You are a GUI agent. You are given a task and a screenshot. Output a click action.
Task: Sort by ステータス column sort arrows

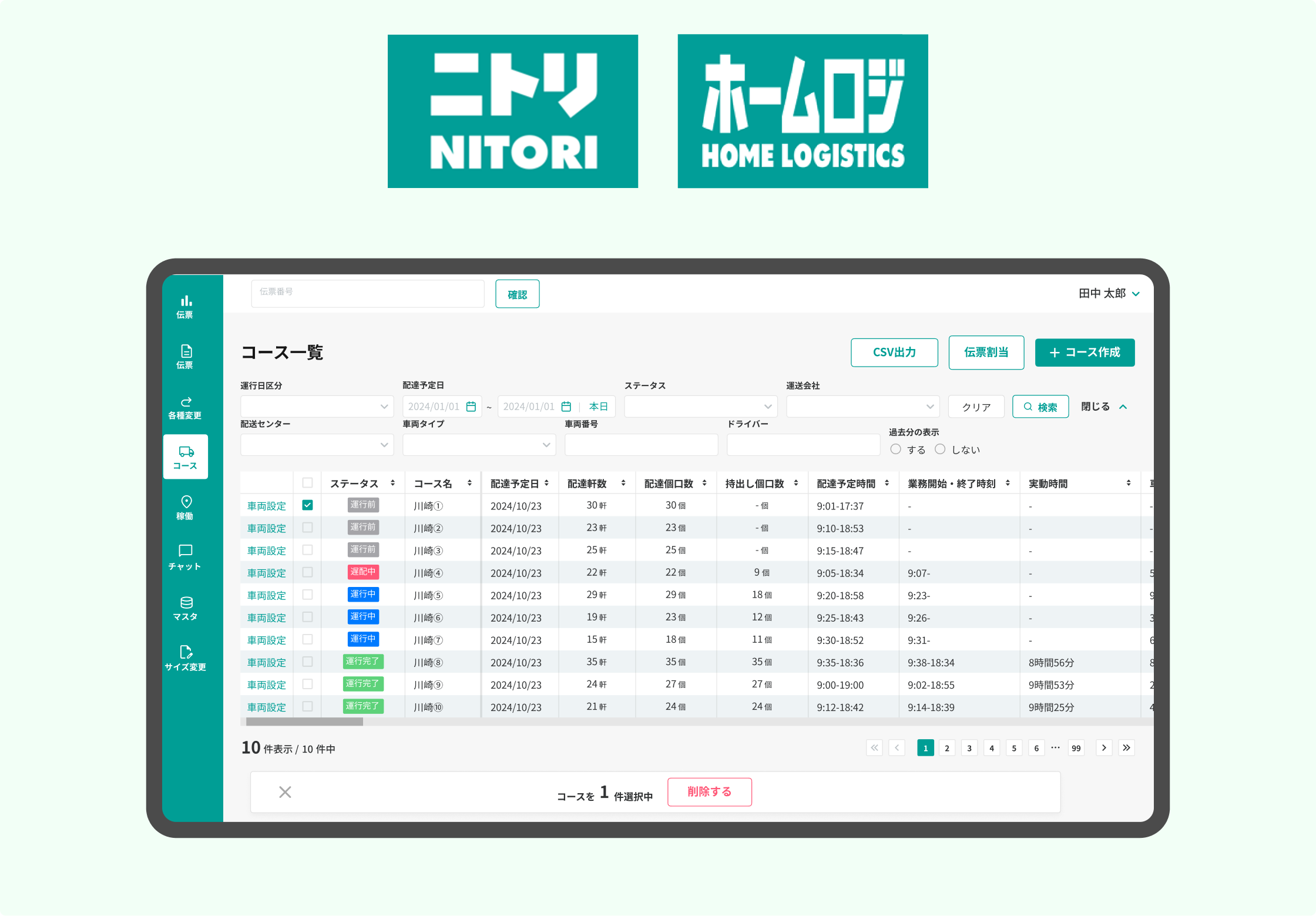tap(392, 483)
